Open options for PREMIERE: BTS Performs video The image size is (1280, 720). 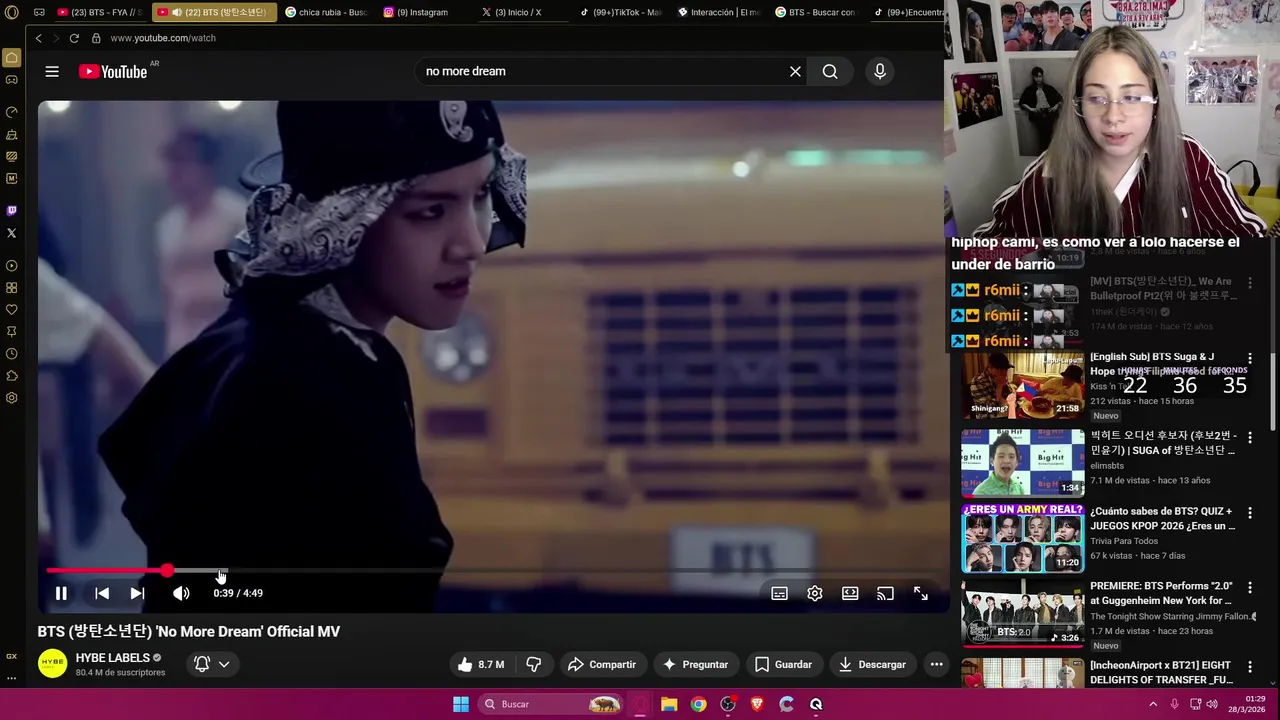click(1250, 587)
